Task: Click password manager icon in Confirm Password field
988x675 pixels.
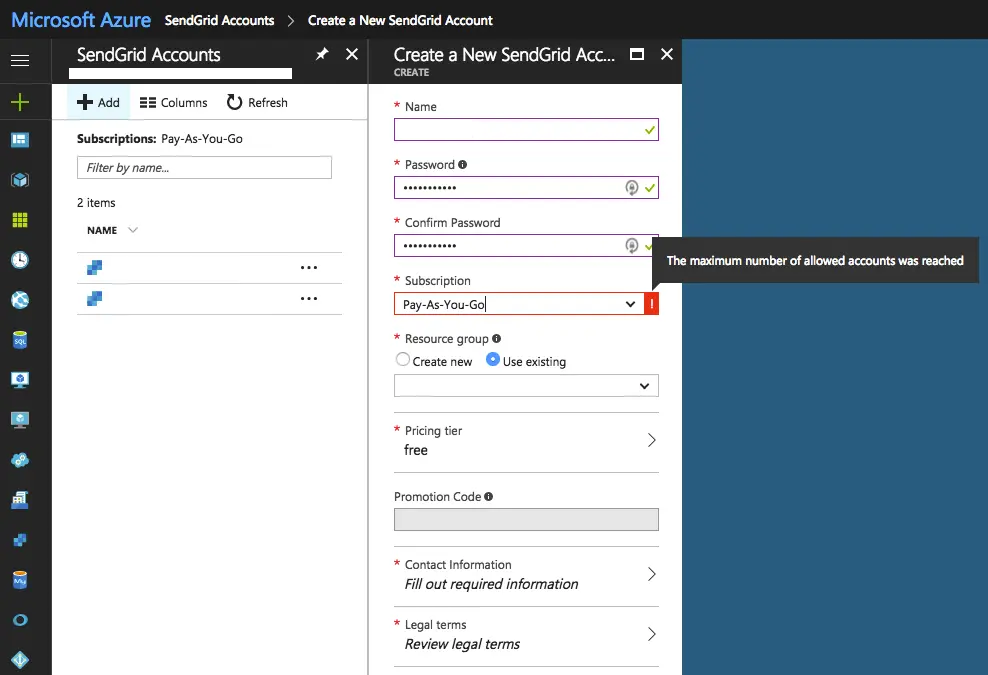Action: (x=631, y=246)
